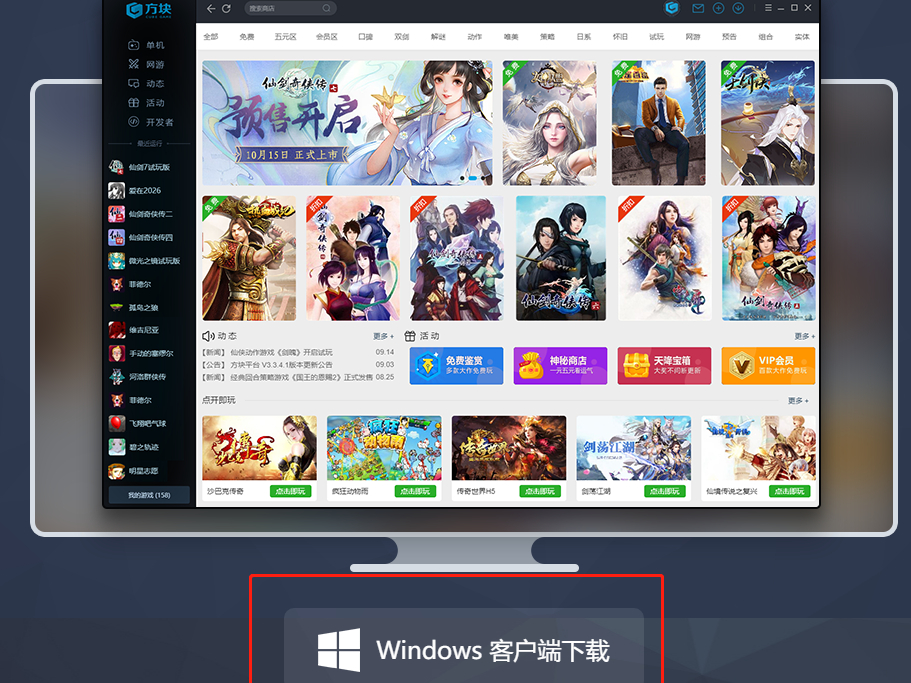The height and width of the screenshot is (683, 911).
Task: Select the 实体 category tab
Action: pos(802,37)
